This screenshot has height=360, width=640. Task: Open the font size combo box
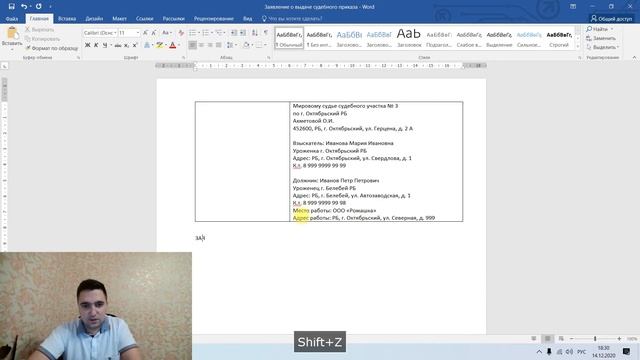pyautogui.click(x=129, y=33)
